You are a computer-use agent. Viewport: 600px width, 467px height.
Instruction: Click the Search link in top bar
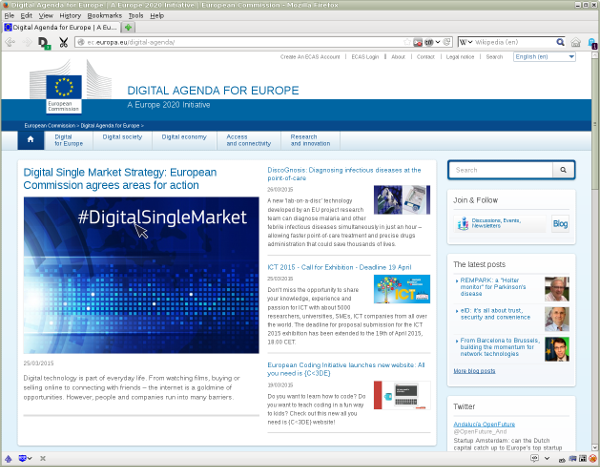click(x=494, y=57)
